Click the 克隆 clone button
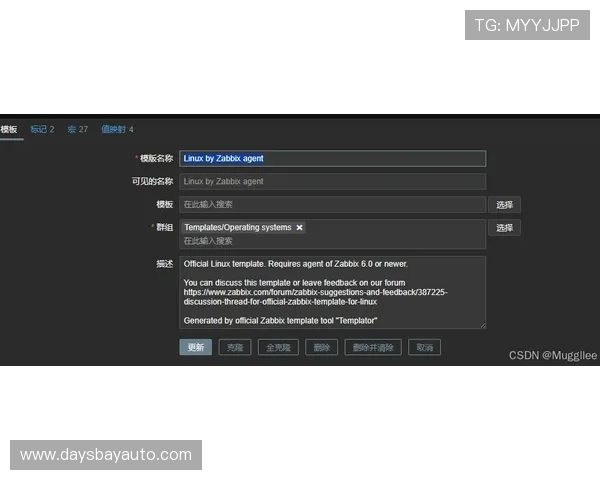 click(234, 347)
